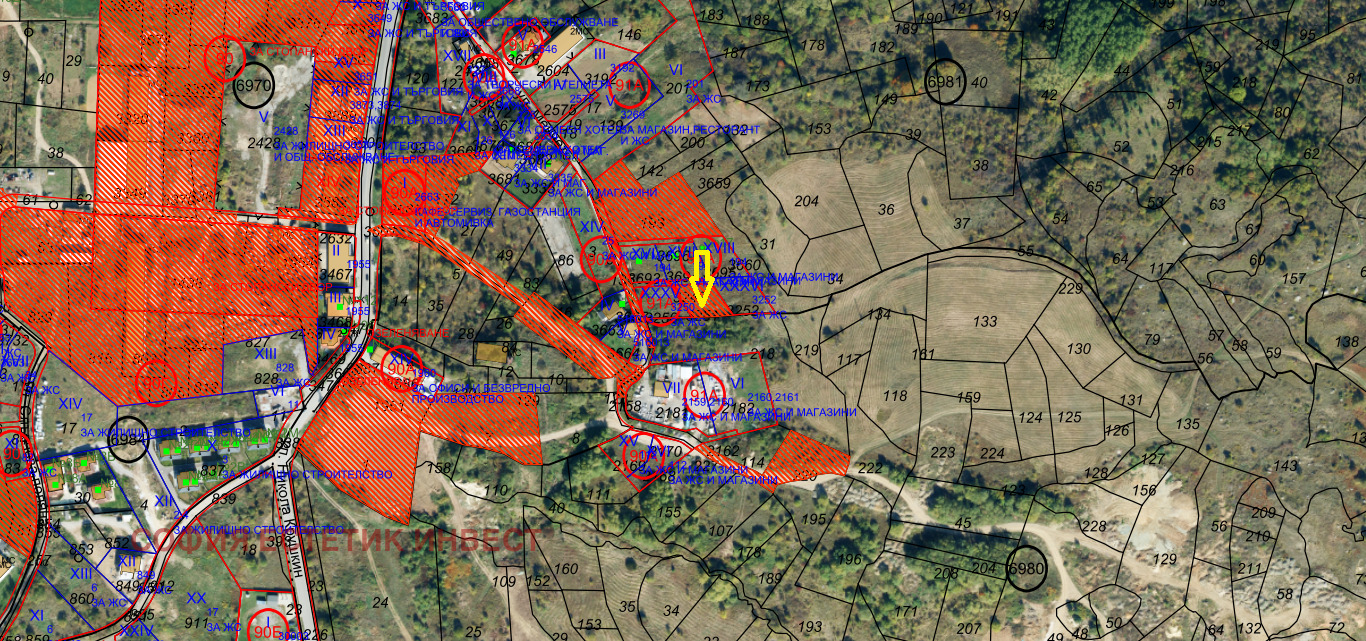Image resolution: width=1366 pixels, height=641 pixels.
Task: Click the black circle labeled 6984
Action: (128, 440)
